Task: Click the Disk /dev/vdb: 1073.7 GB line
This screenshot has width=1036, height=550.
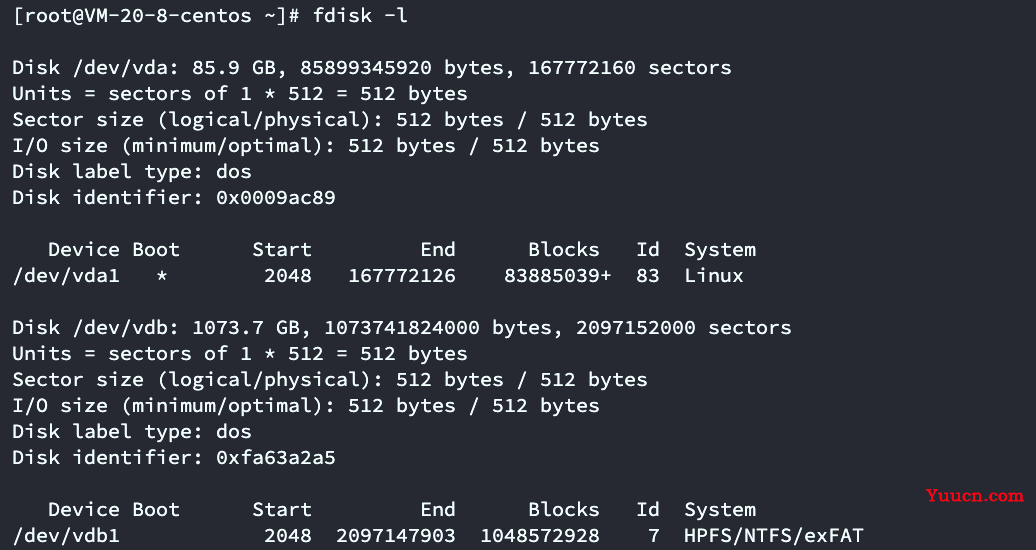Action: pos(402,327)
